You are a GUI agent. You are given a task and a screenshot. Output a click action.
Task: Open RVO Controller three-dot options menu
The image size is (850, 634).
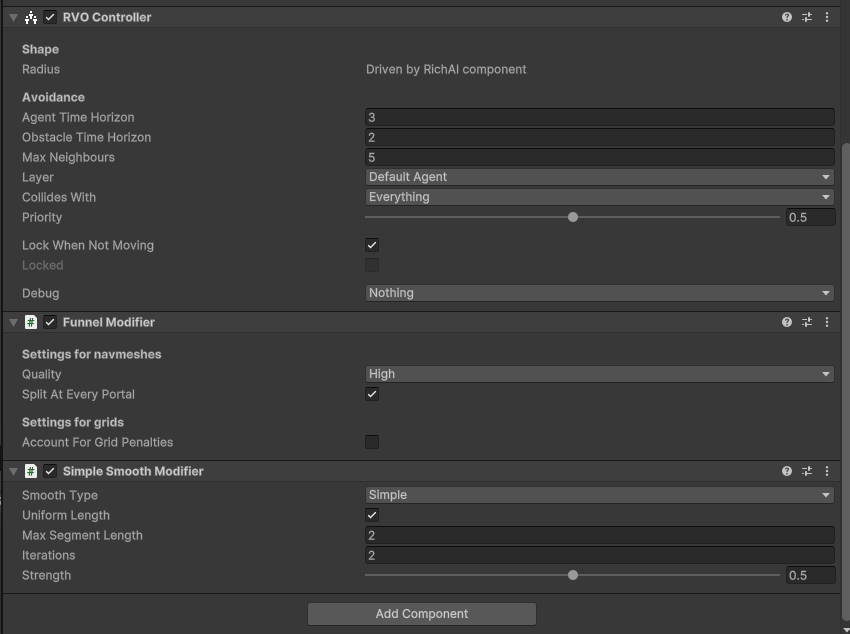[827, 17]
